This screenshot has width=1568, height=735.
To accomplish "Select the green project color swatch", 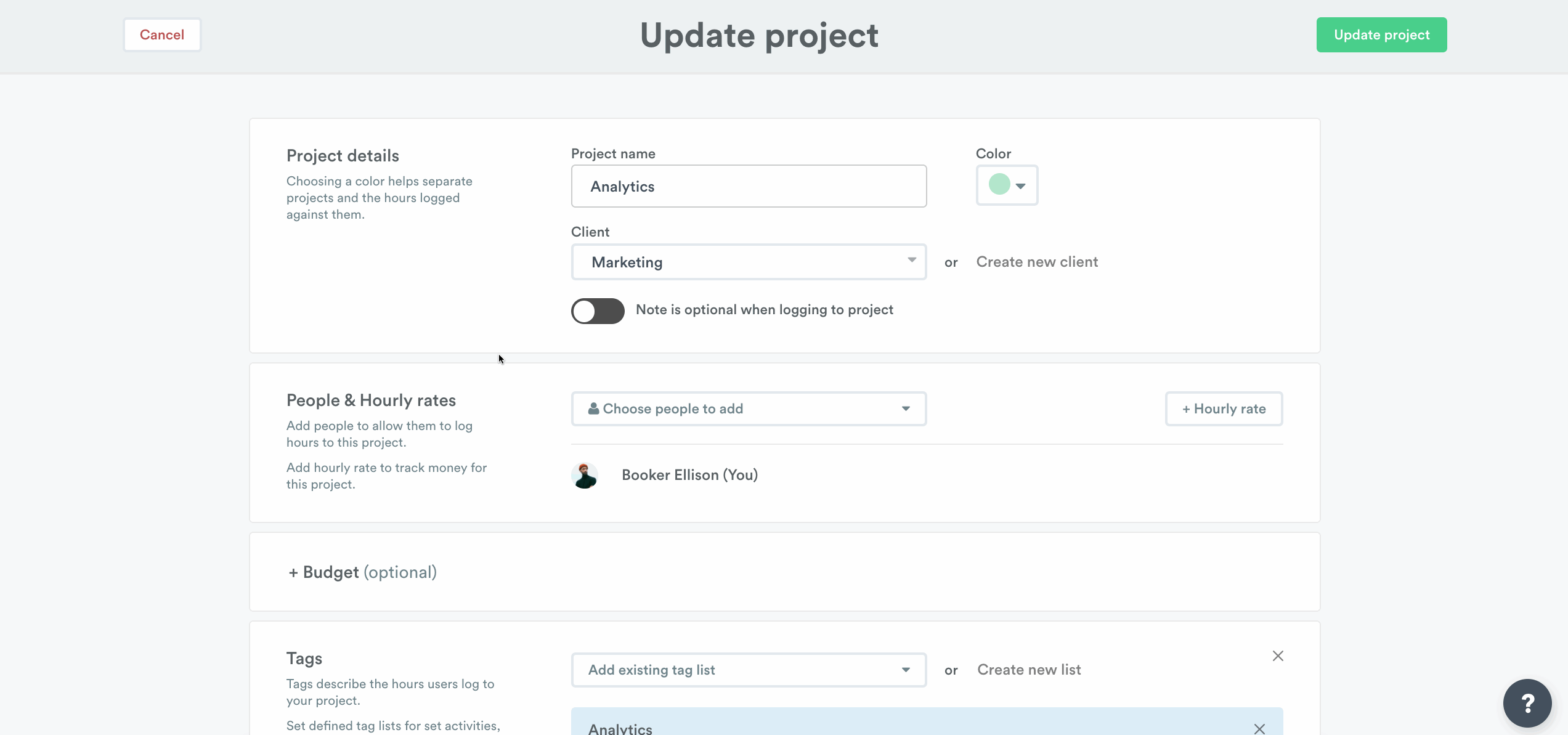I will (1000, 184).
